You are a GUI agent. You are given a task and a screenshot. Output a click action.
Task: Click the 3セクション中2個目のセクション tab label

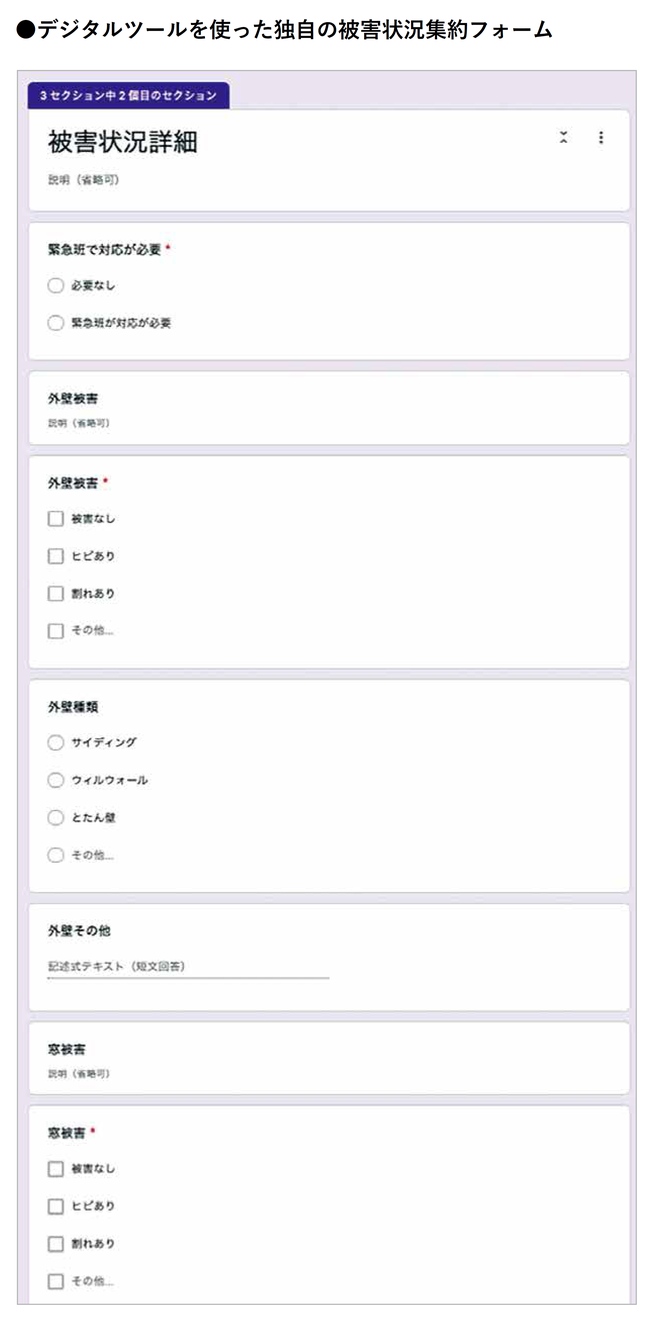pyautogui.click(x=128, y=95)
